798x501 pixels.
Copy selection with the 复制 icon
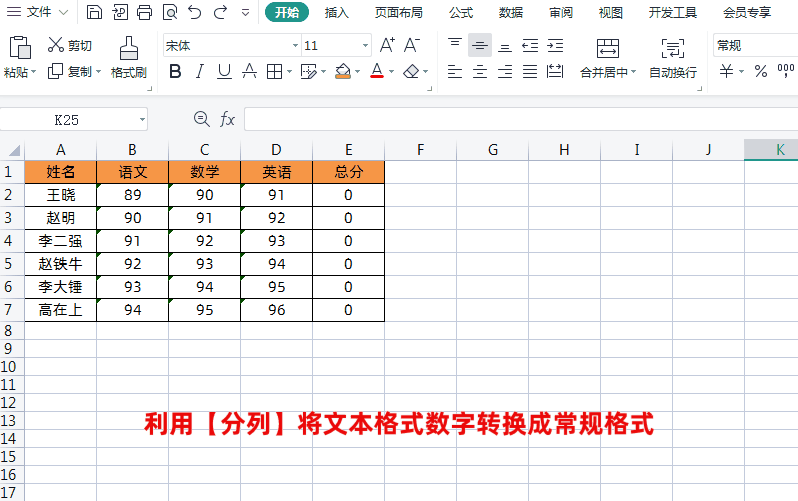(x=55, y=71)
